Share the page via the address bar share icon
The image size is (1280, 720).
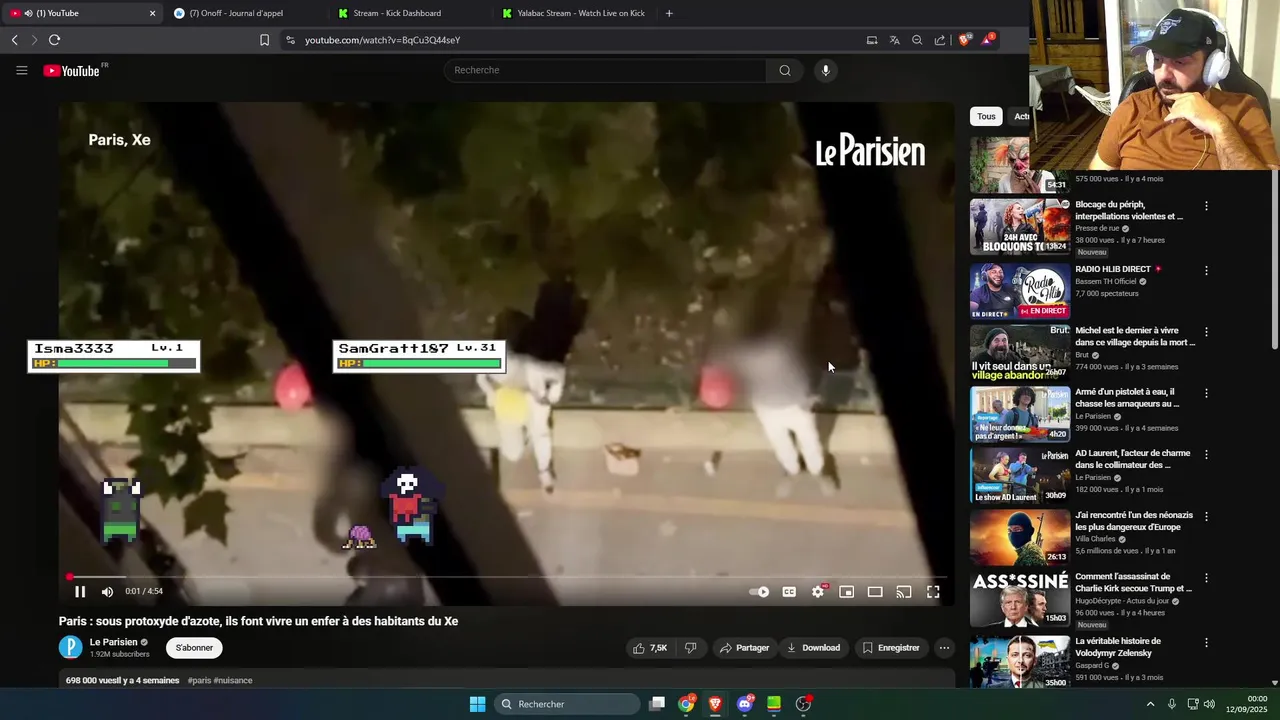coord(940,40)
